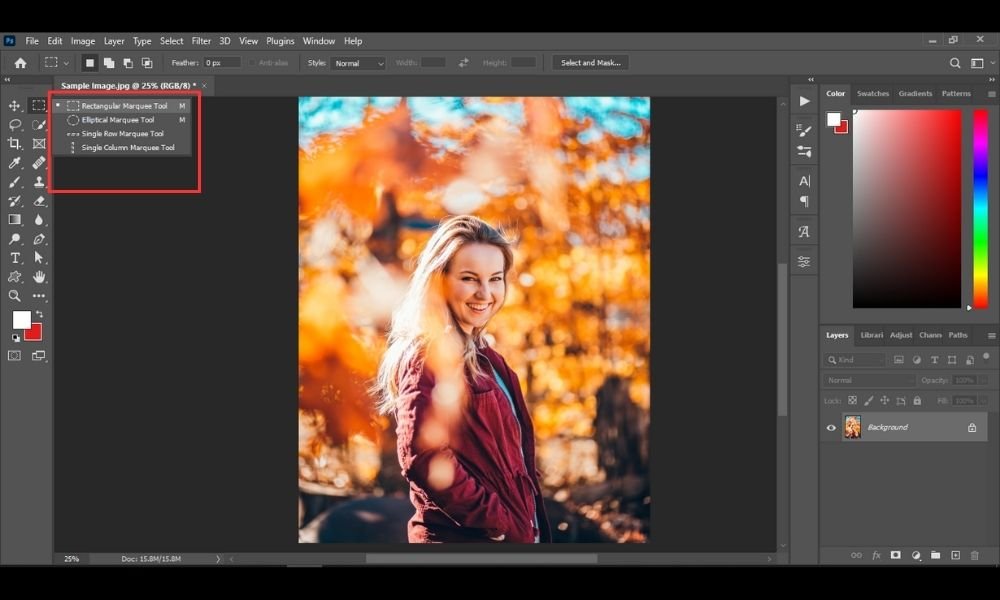Click the Select and Mask button
Image resolution: width=1000 pixels, height=600 pixels.
pyautogui.click(x=591, y=62)
